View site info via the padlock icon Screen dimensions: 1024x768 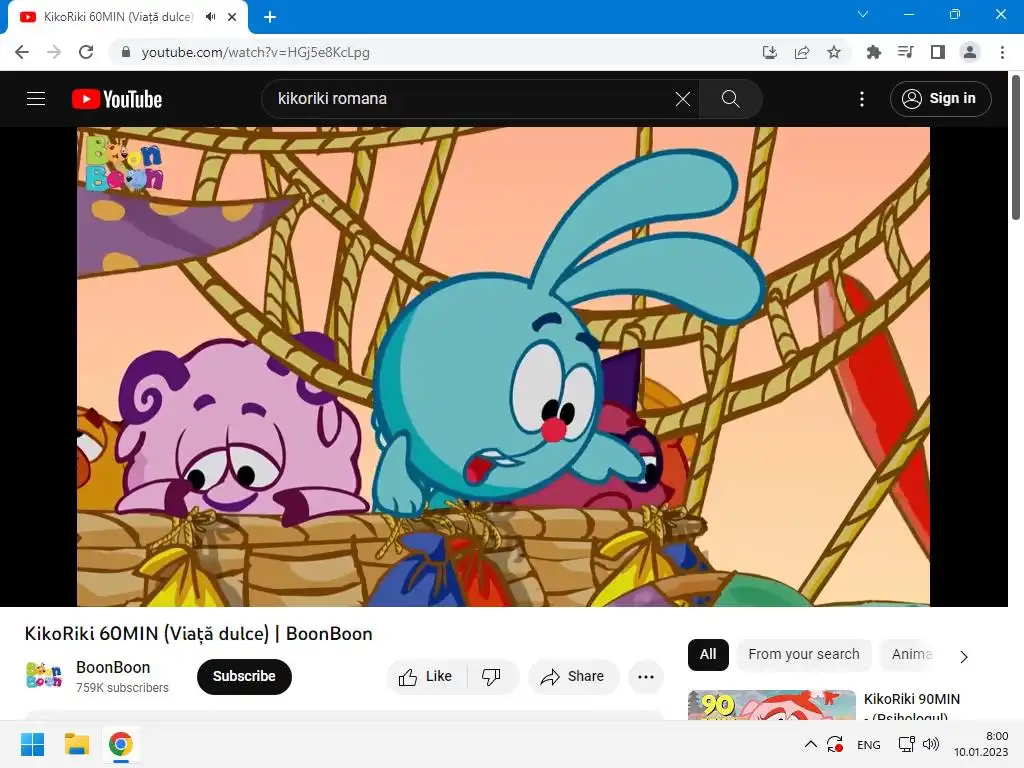(x=126, y=52)
